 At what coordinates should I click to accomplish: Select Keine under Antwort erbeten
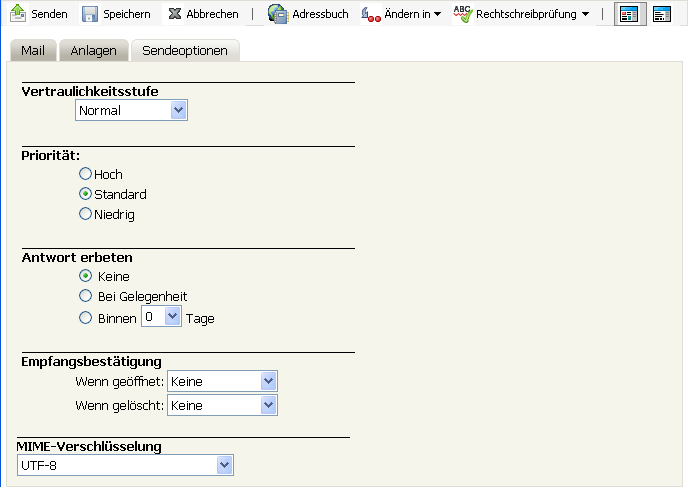(x=85, y=276)
